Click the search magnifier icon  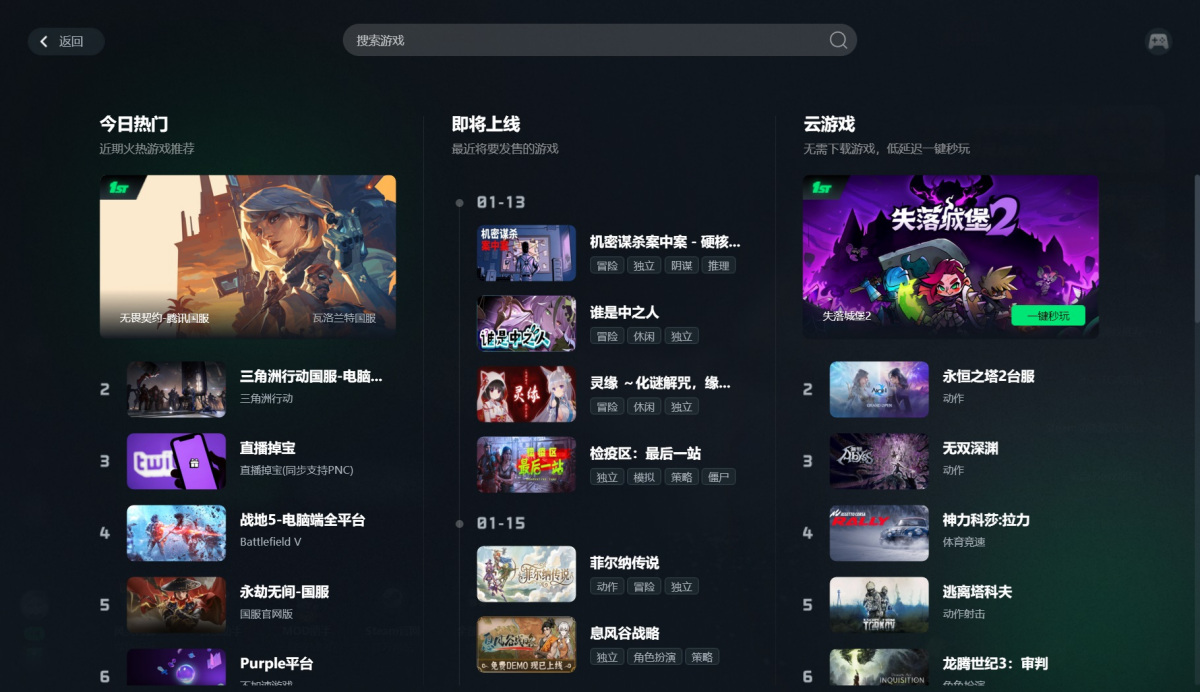[838, 40]
